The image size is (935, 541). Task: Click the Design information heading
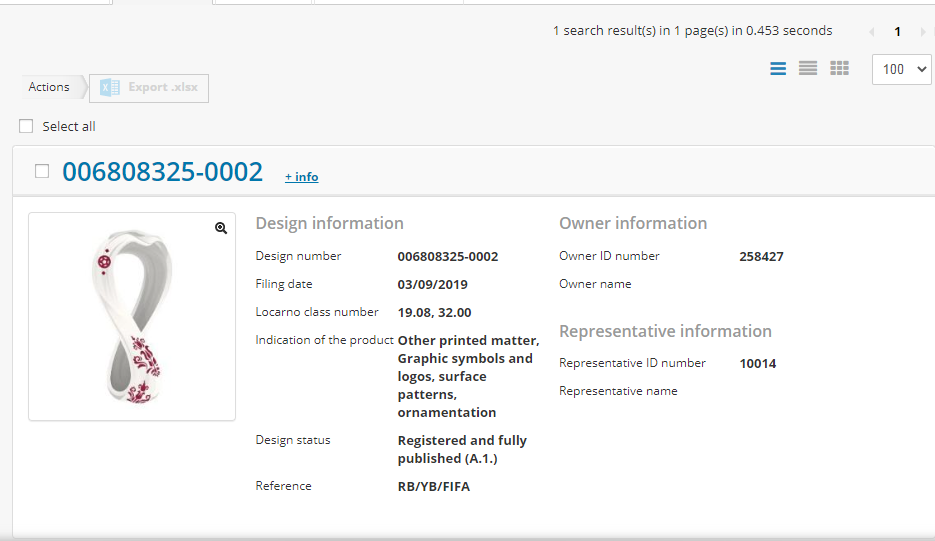pyautogui.click(x=329, y=223)
